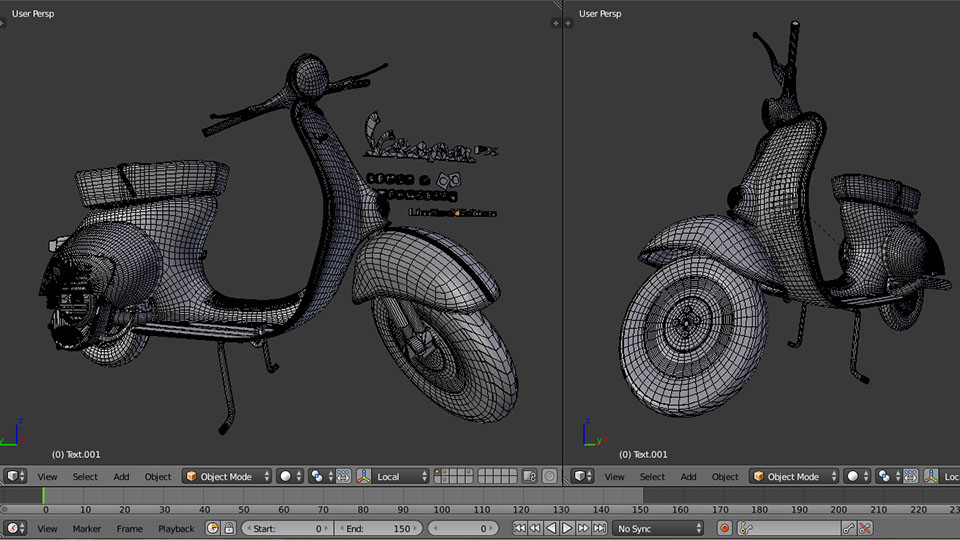The width and height of the screenshot is (960, 540).
Task: Click the End frame field
Action: 378,528
